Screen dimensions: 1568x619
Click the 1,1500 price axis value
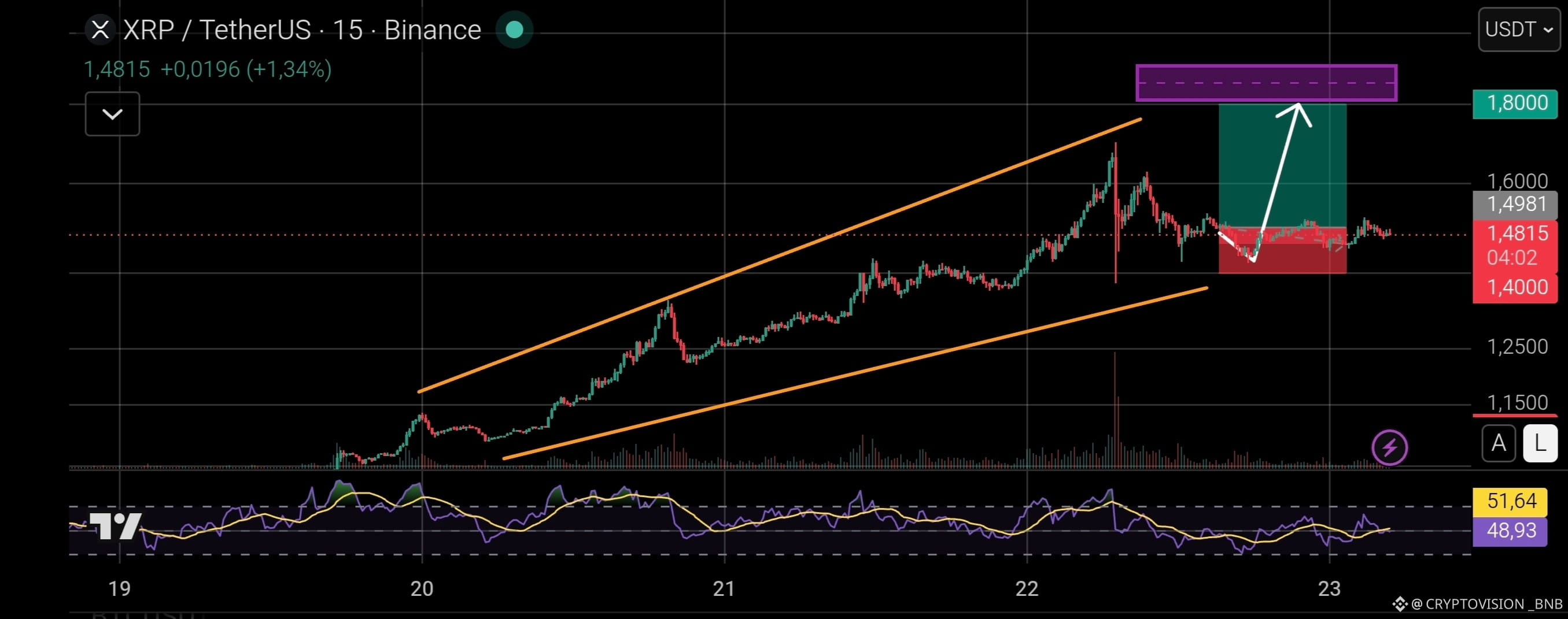pyautogui.click(x=1517, y=402)
